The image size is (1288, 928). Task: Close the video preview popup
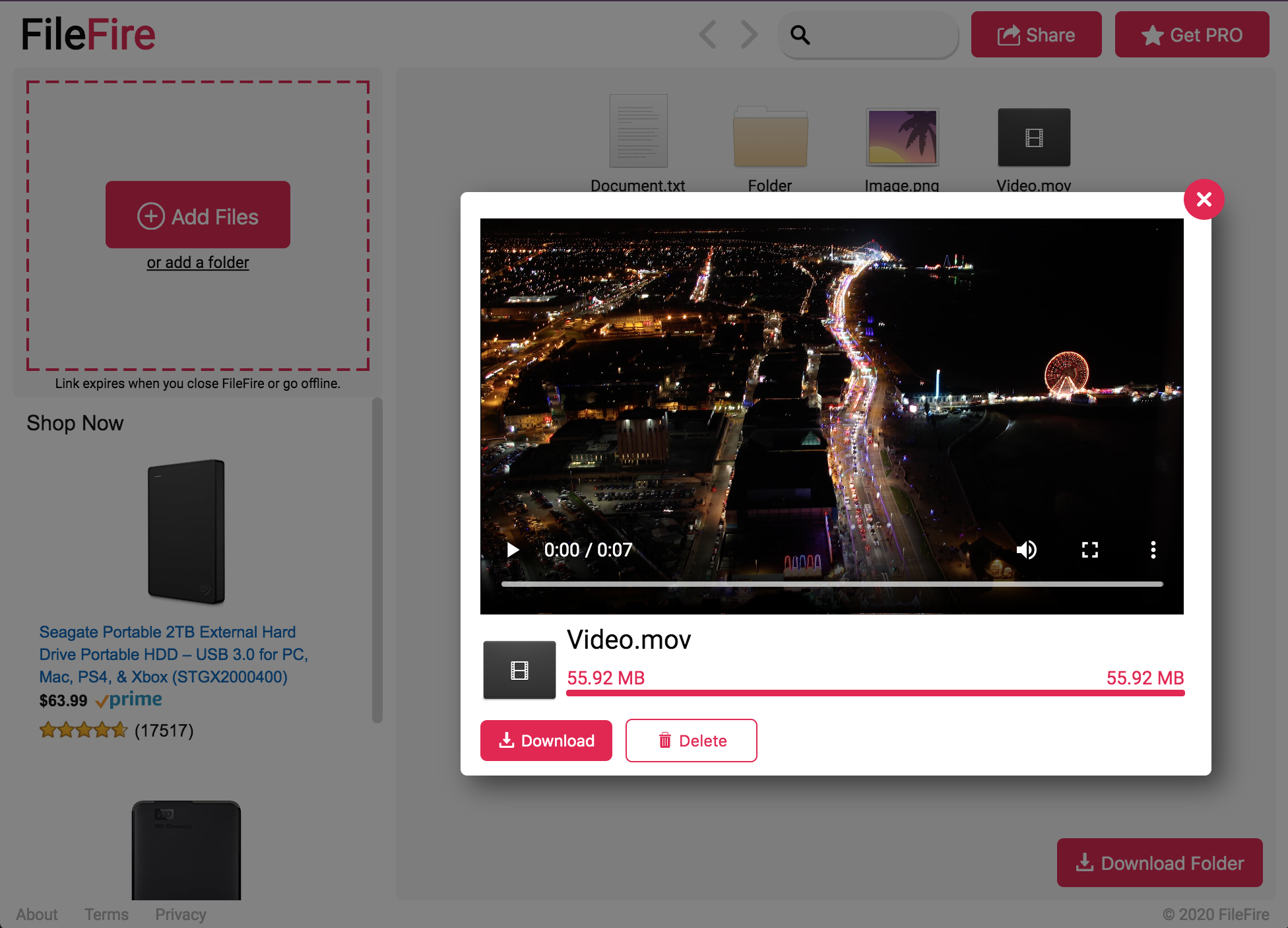click(x=1204, y=199)
